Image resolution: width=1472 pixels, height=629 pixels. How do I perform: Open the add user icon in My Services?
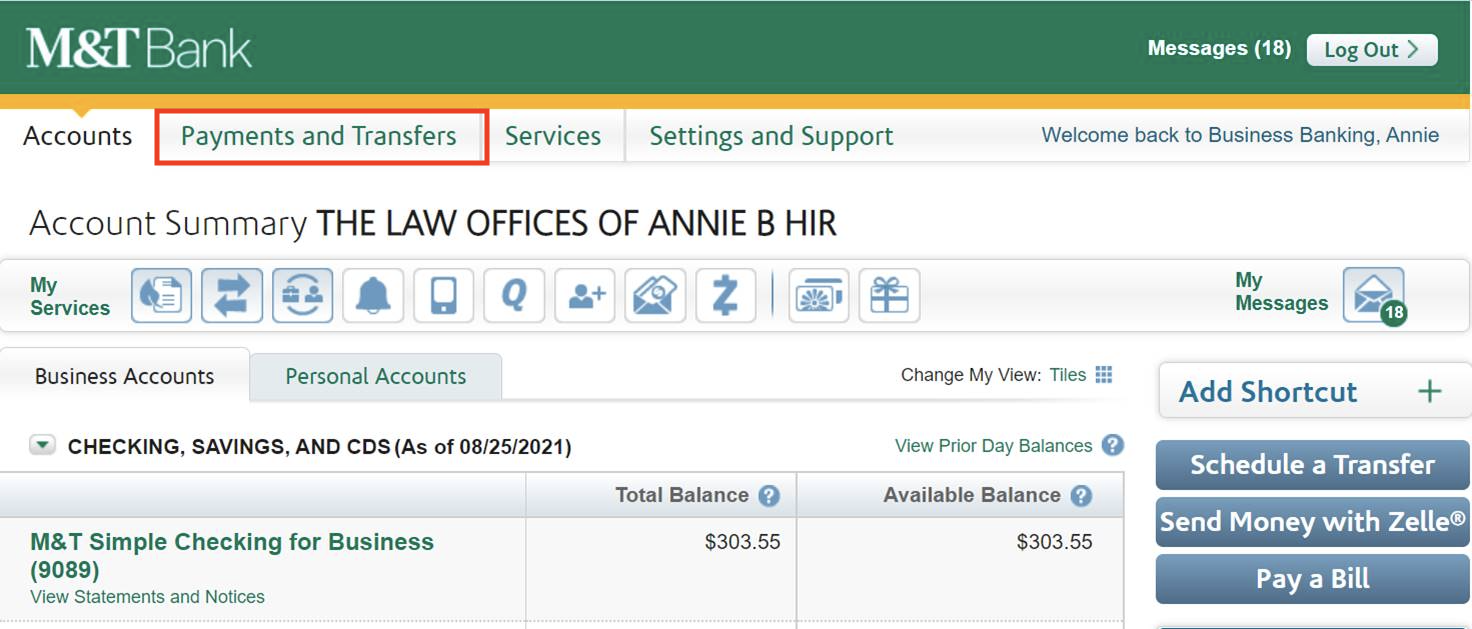[x=584, y=295]
